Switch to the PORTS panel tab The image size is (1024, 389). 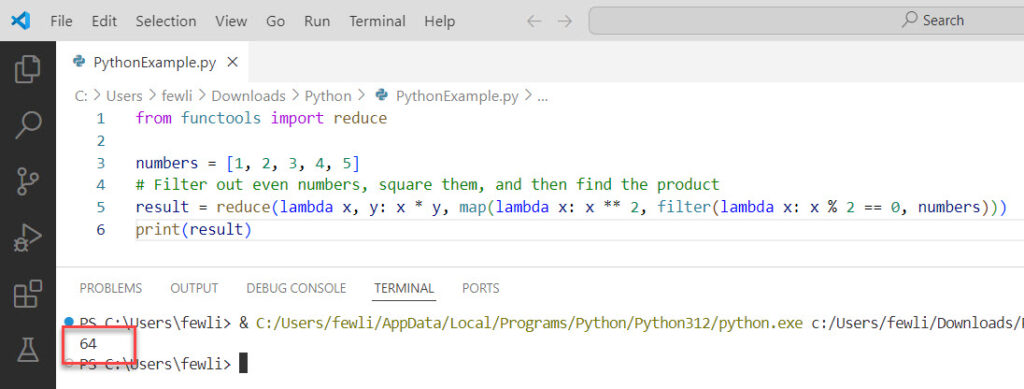(x=481, y=288)
